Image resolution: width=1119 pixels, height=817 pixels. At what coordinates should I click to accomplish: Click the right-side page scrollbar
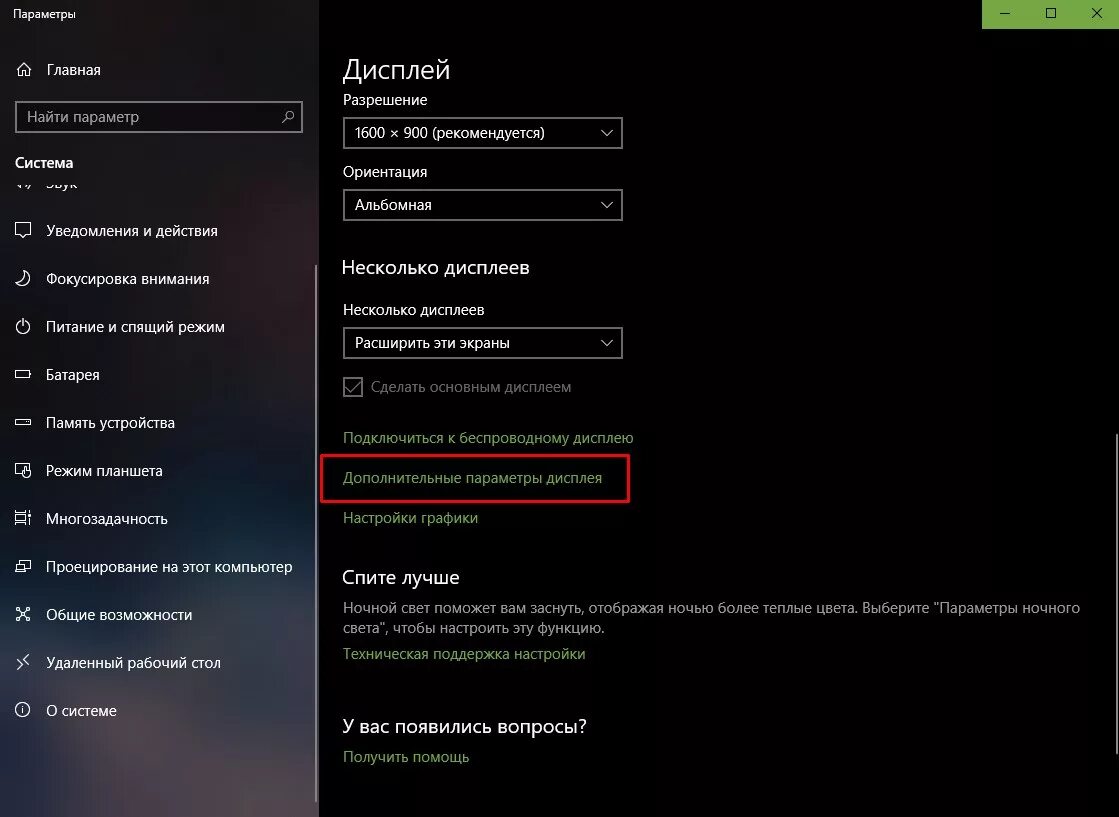tap(1115, 592)
